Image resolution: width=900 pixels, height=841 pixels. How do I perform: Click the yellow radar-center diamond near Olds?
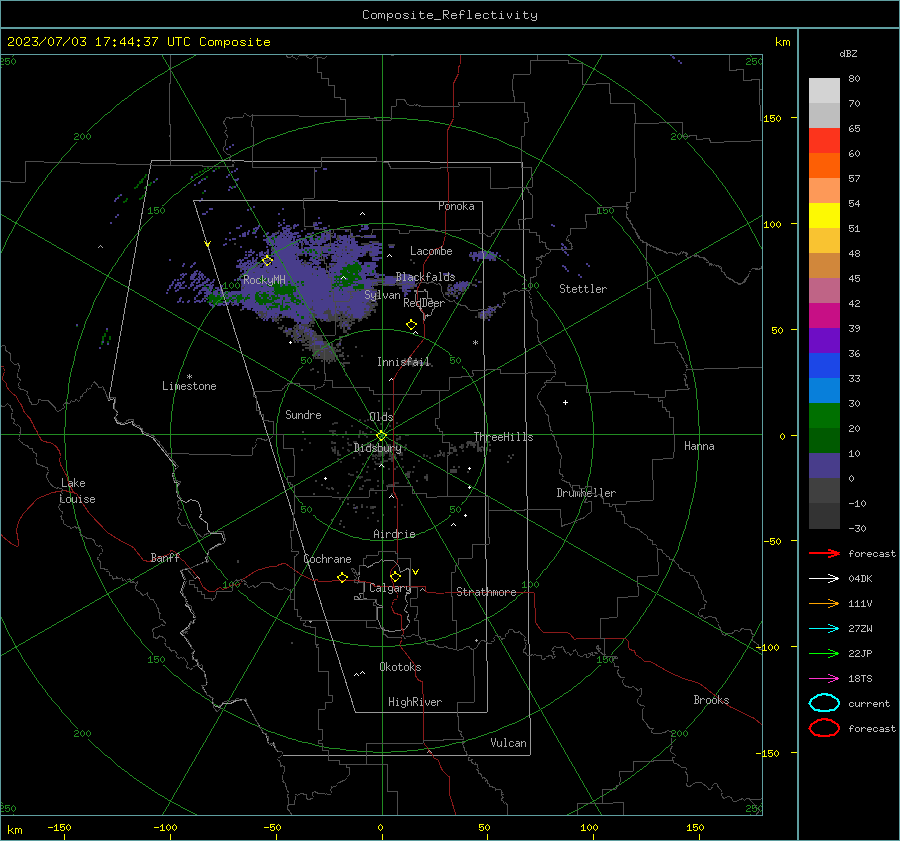point(382,435)
